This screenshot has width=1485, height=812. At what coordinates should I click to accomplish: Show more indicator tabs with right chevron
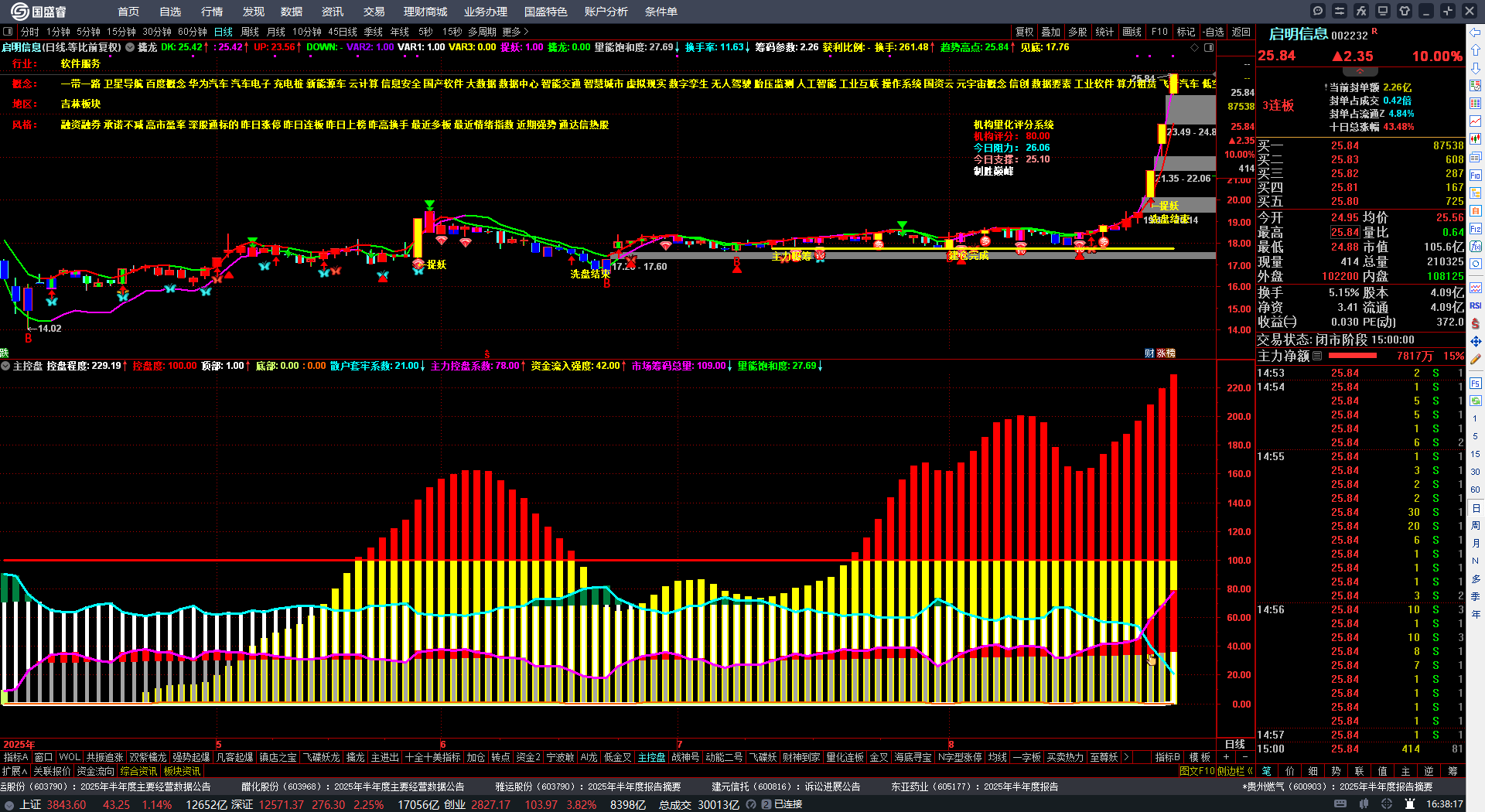pos(1126,757)
